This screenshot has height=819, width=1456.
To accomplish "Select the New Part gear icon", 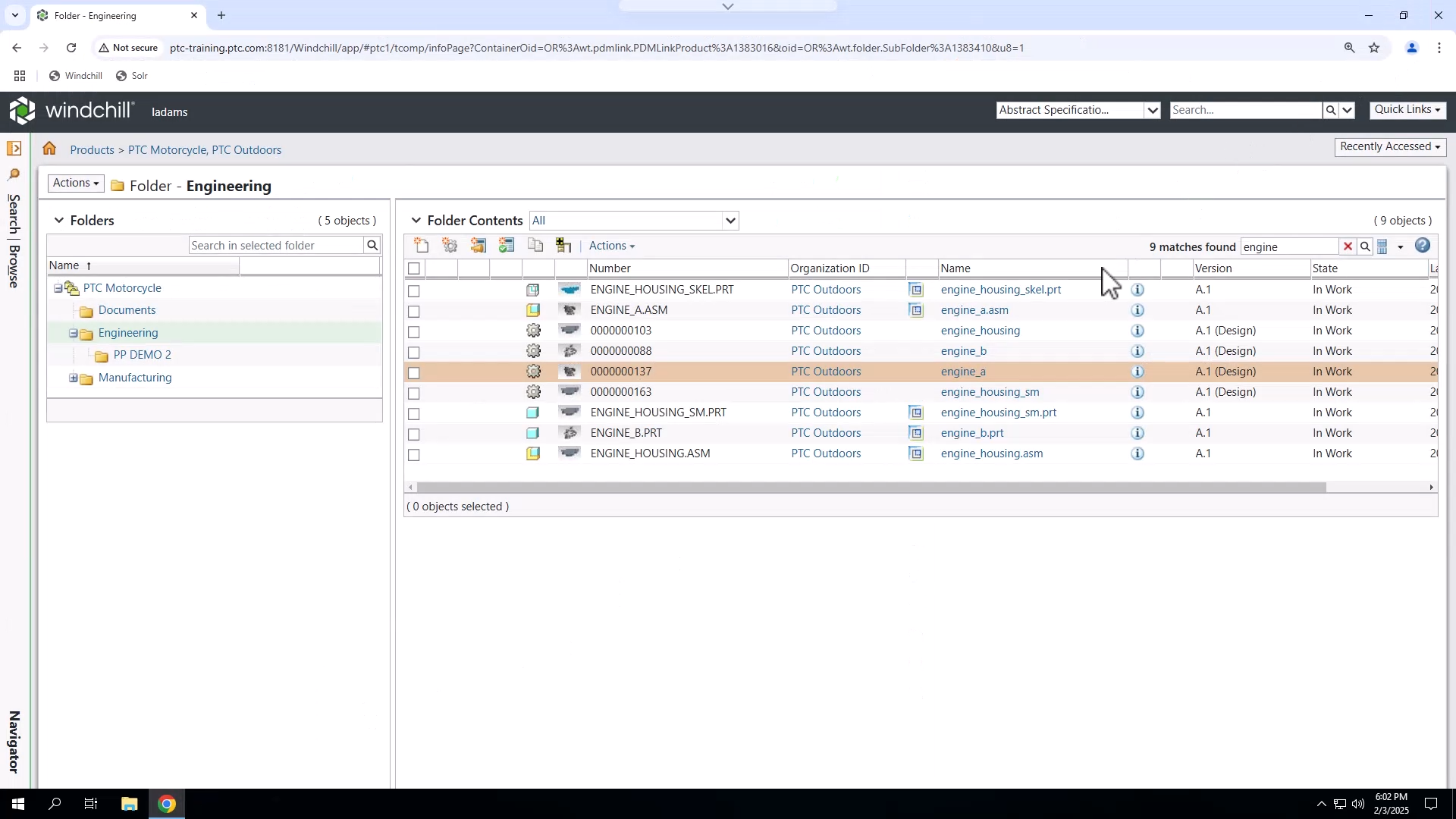I will (x=450, y=245).
